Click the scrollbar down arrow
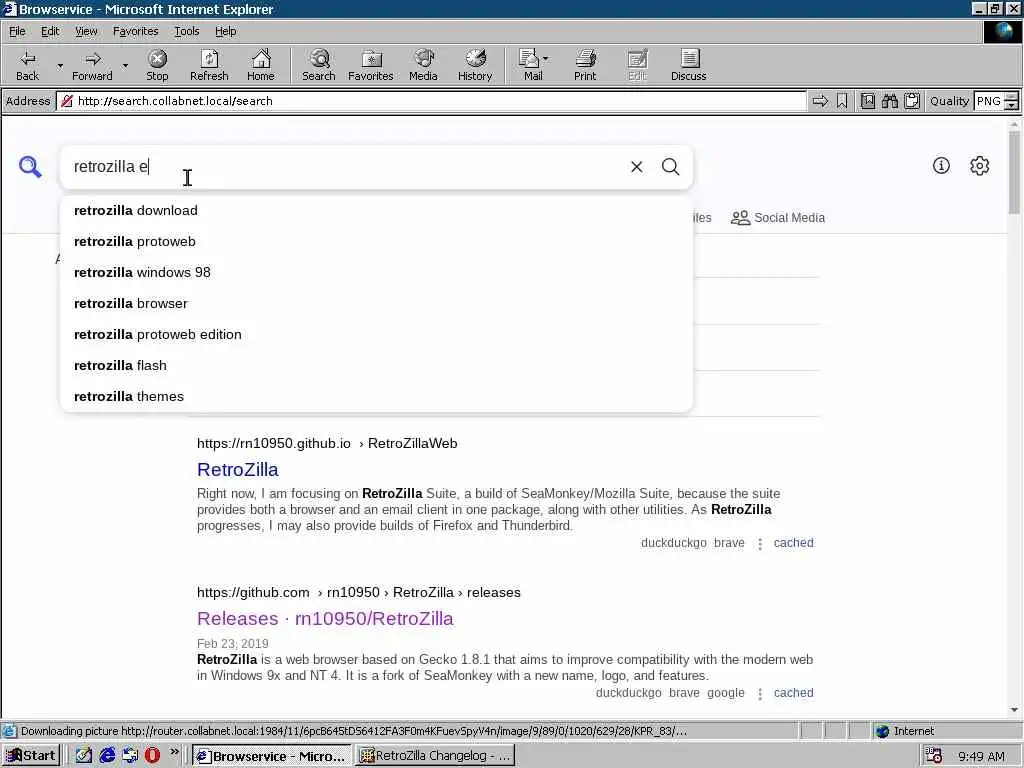 tap(1014, 710)
